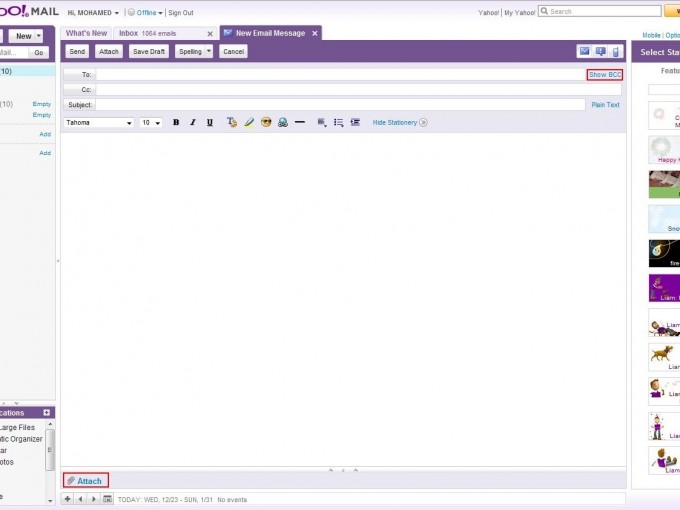680x510 pixels.
Task: Toggle bold formatting
Action: click(x=176, y=123)
